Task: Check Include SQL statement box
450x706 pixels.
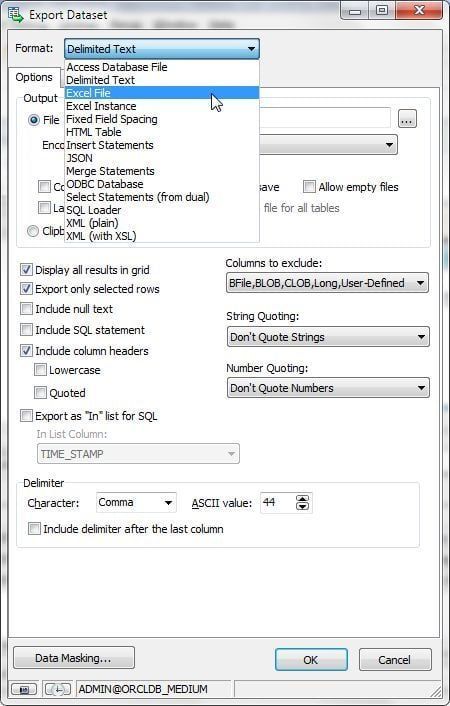Action: coord(26,330)
